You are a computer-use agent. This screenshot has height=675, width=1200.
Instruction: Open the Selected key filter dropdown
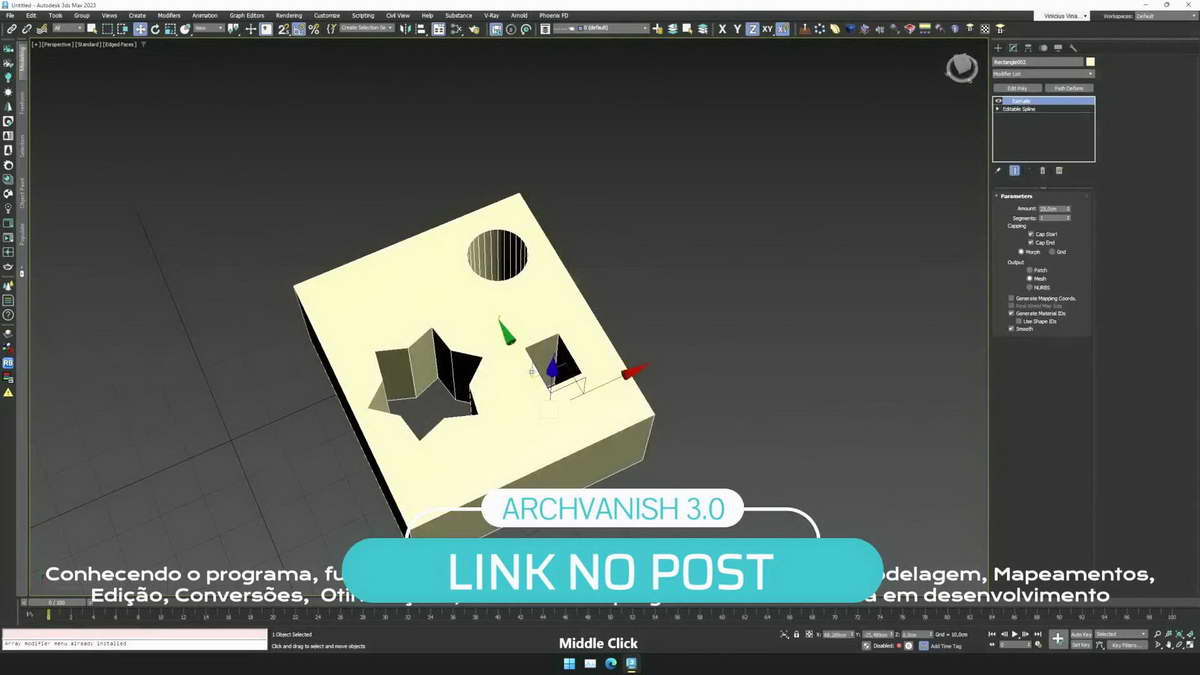point(1121,634)
